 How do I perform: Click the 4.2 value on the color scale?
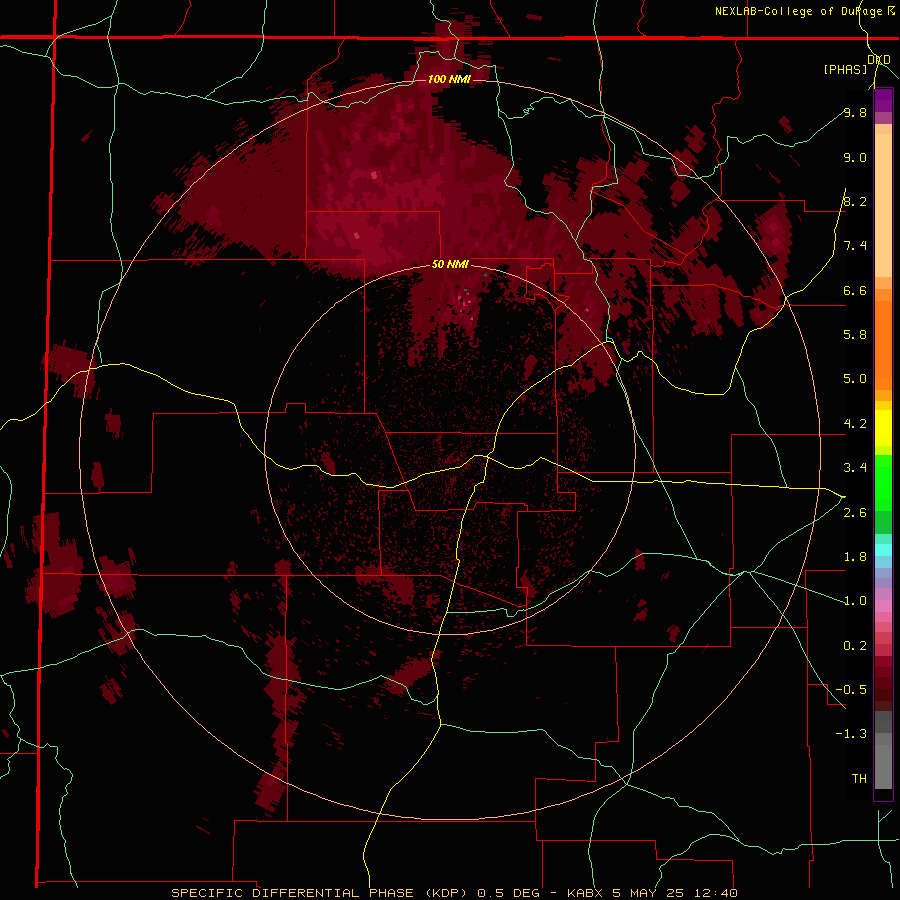(x=855, y=424)
